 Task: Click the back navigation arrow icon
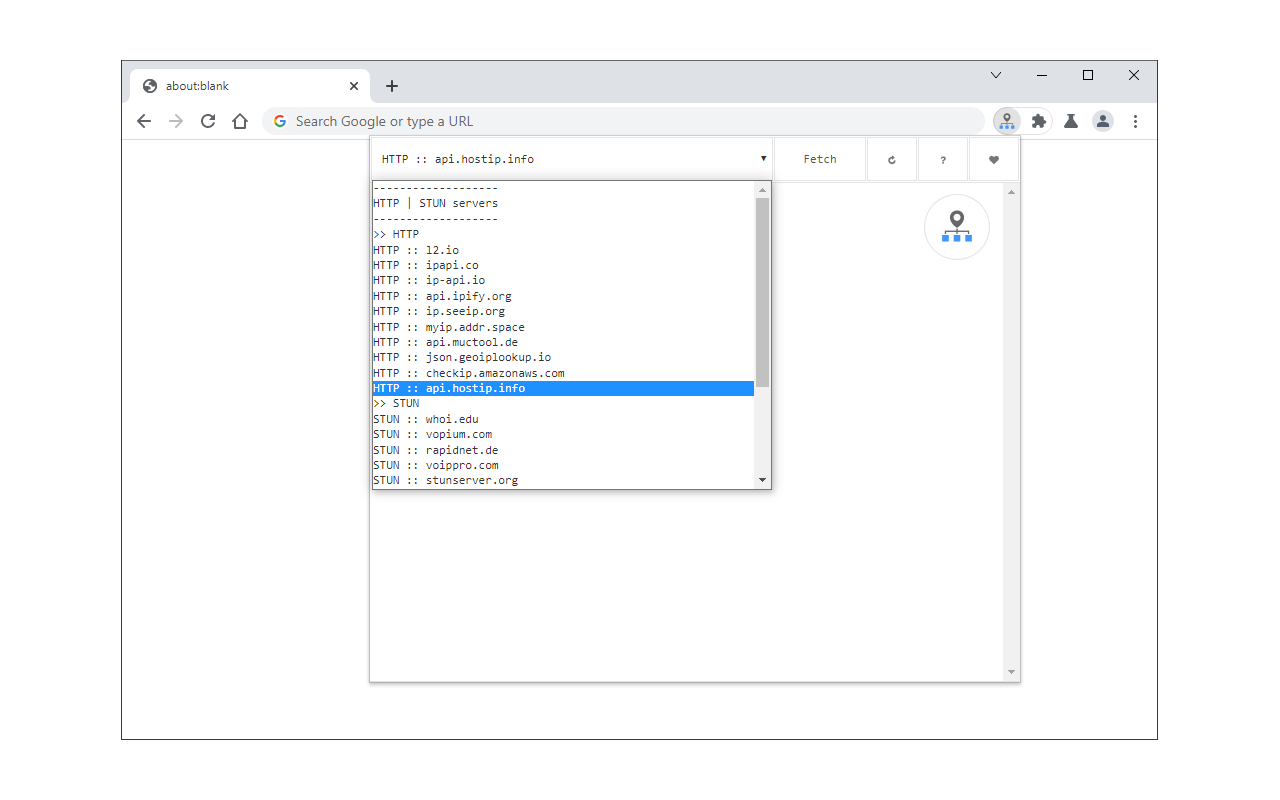(144, 120)
